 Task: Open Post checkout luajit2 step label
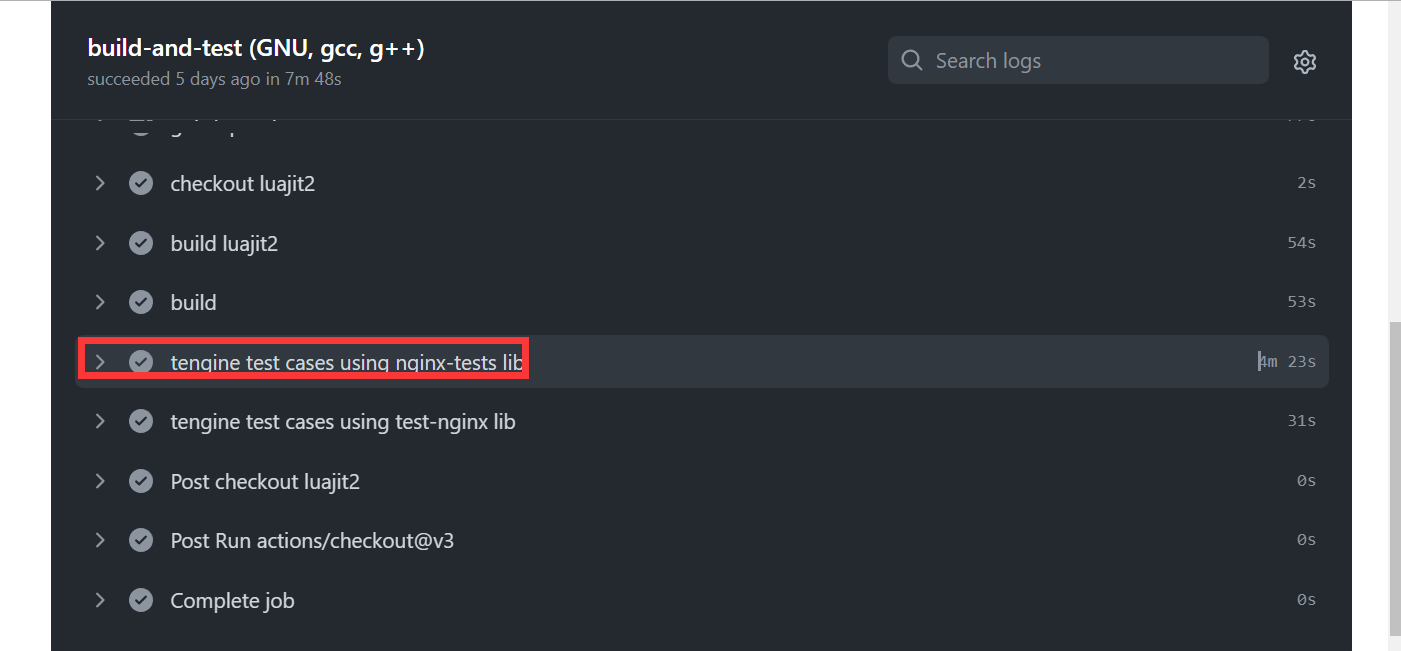click(x=265, y=482)
